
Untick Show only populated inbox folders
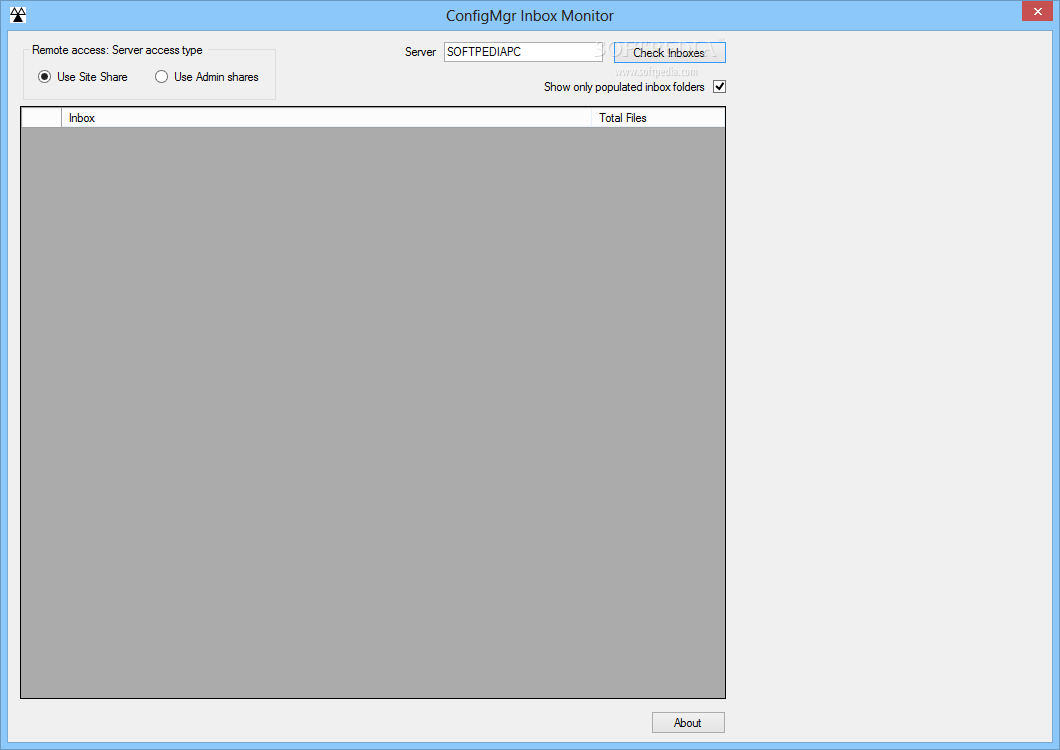[x=719, y=87]
